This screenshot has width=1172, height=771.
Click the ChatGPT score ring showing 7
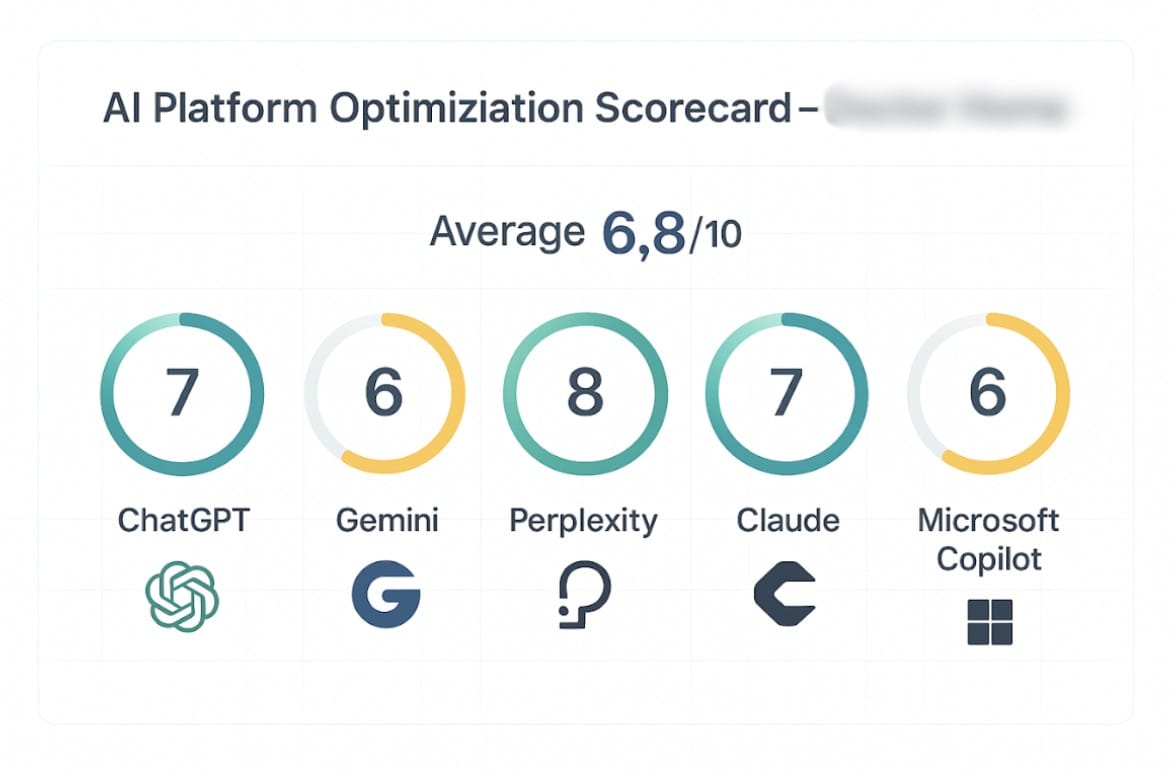tap(182, 394)
